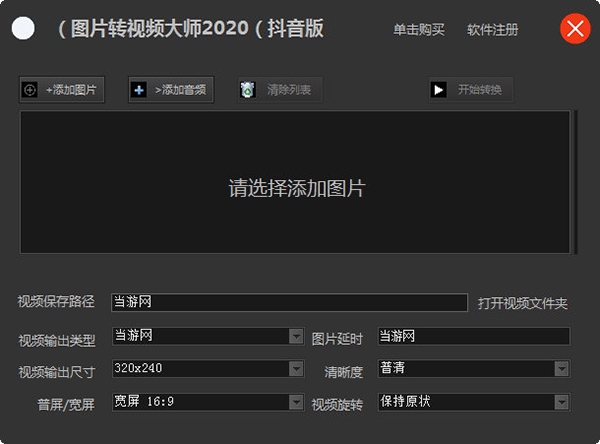Click the image list area 请选择添加图片
600x444 pixels.
click(295, 182)
